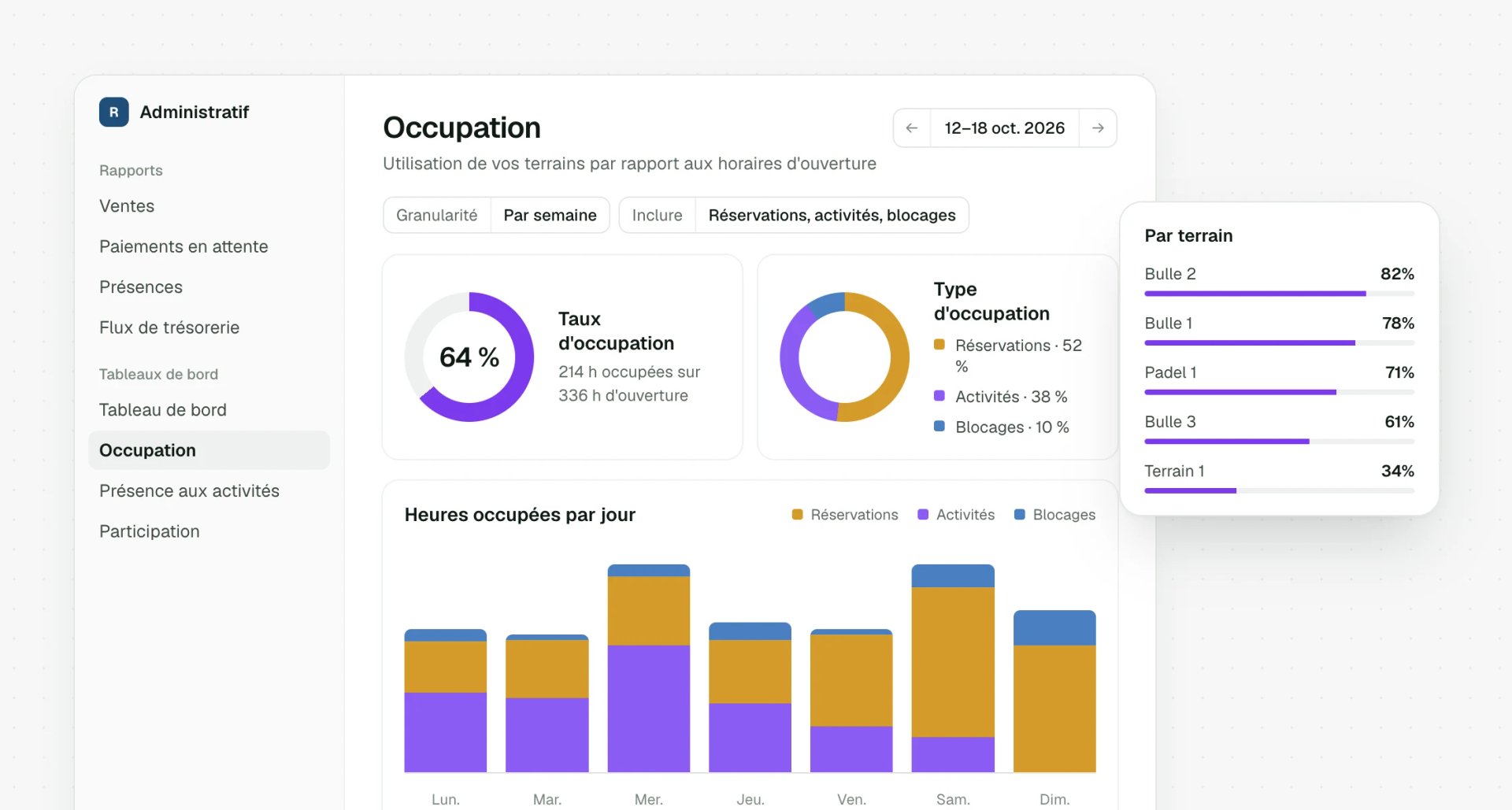Click the Terrain 1 progress bar

[1280, 490]
